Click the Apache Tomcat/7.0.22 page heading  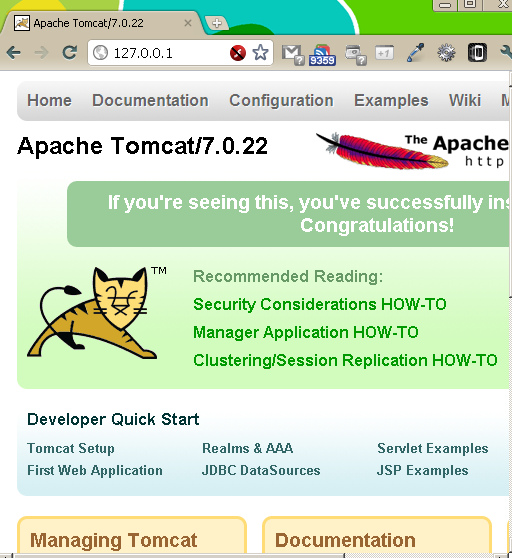pyautogui.click(x=142, y=146)
